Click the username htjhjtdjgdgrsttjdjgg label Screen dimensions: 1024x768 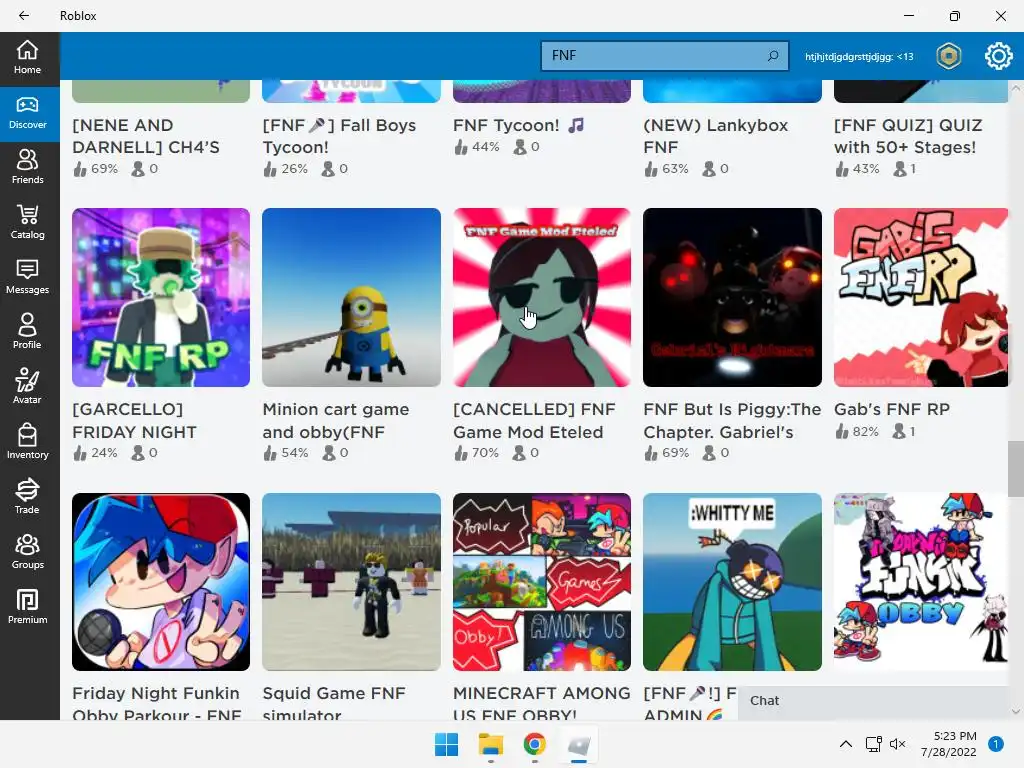[859, 57]
